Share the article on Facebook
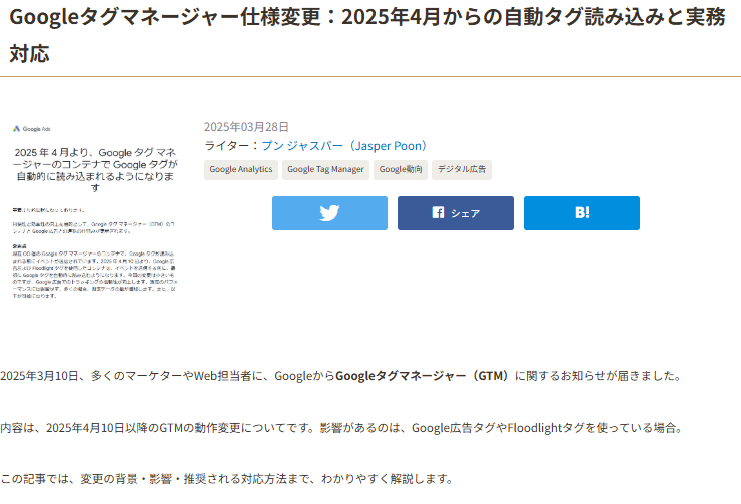This screenshot has width=741, height=504. (455, 213)
